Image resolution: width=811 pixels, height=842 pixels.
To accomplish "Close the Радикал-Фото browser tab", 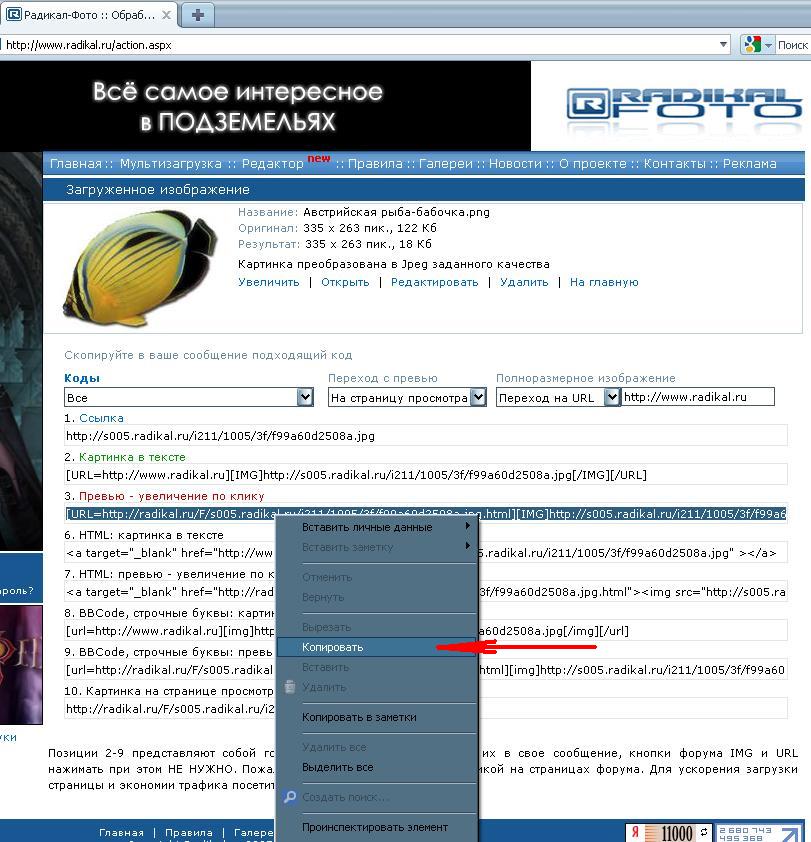I will coord(167,15).
